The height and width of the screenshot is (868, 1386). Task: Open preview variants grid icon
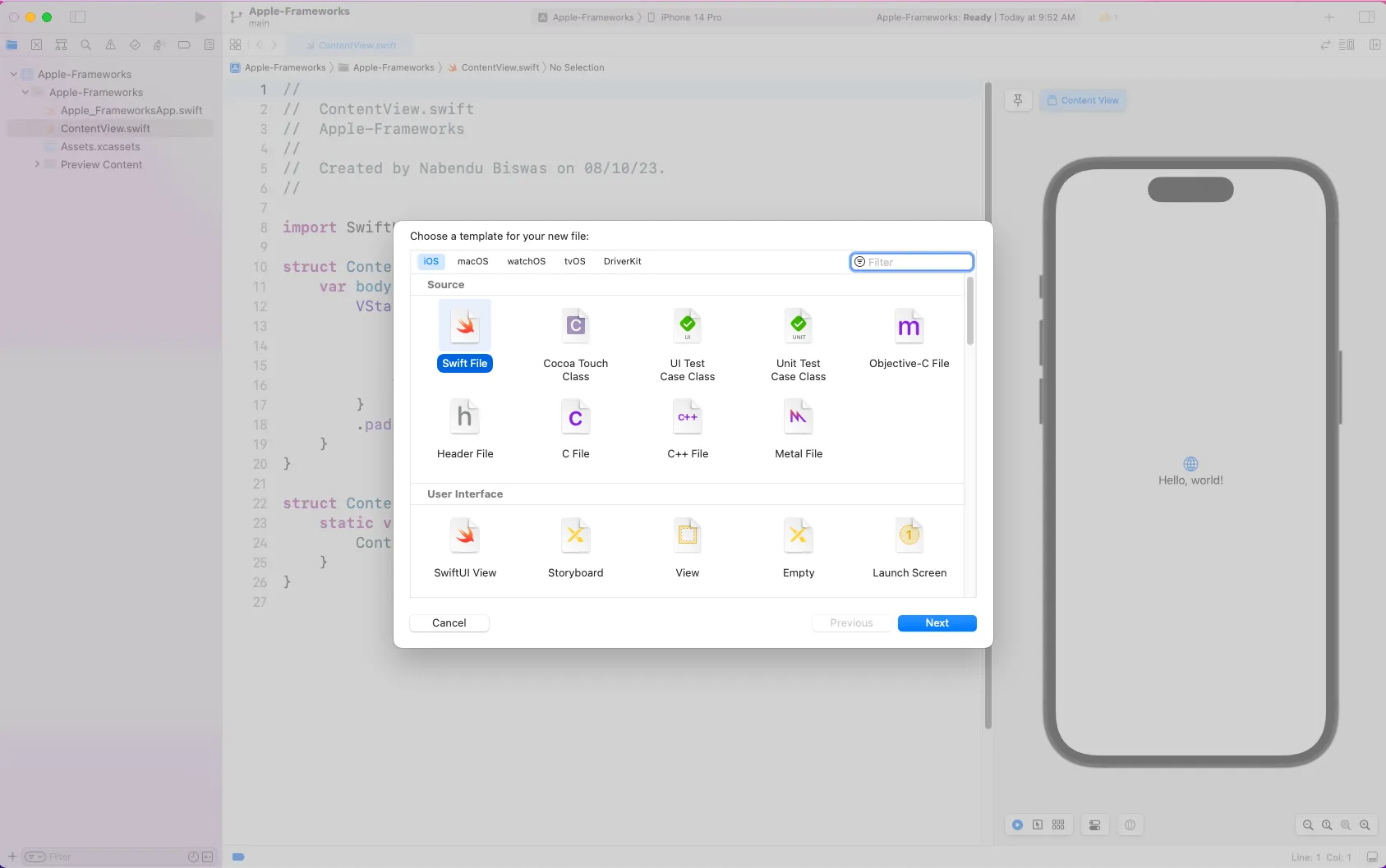[x=1058, y=825]
